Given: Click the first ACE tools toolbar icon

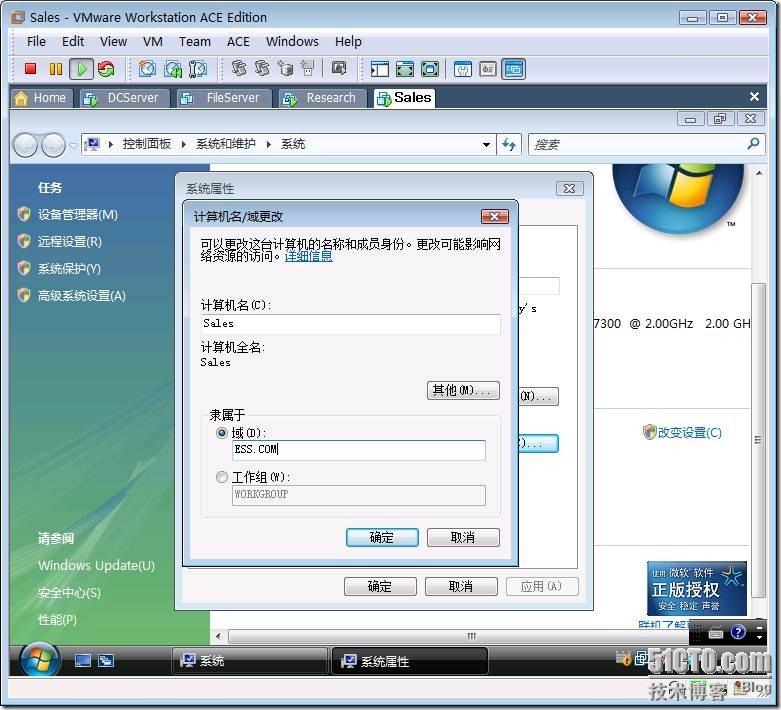Looking at the screenshot, I should click(239, 68).
